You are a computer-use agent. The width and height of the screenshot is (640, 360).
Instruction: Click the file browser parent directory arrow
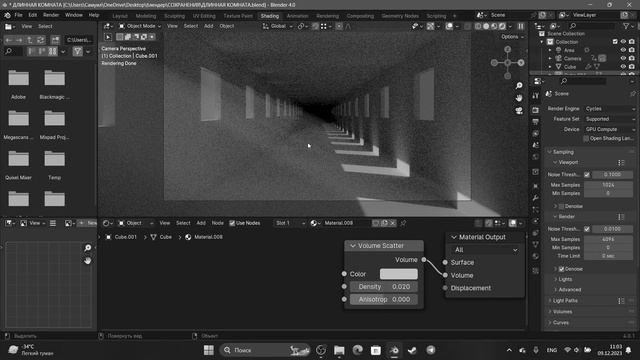(30, 40)
